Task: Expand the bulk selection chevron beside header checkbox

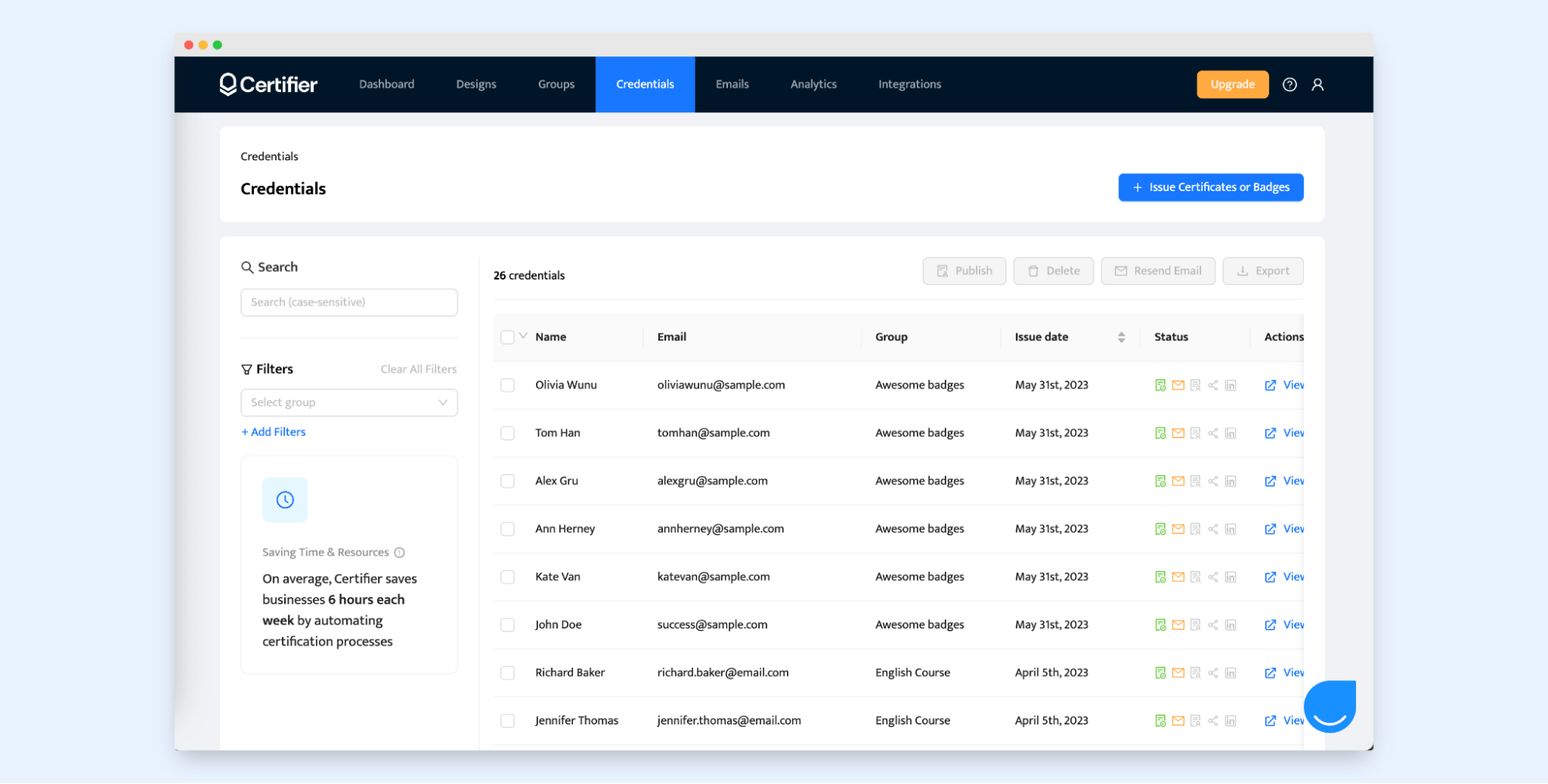Action: [523, 336]
